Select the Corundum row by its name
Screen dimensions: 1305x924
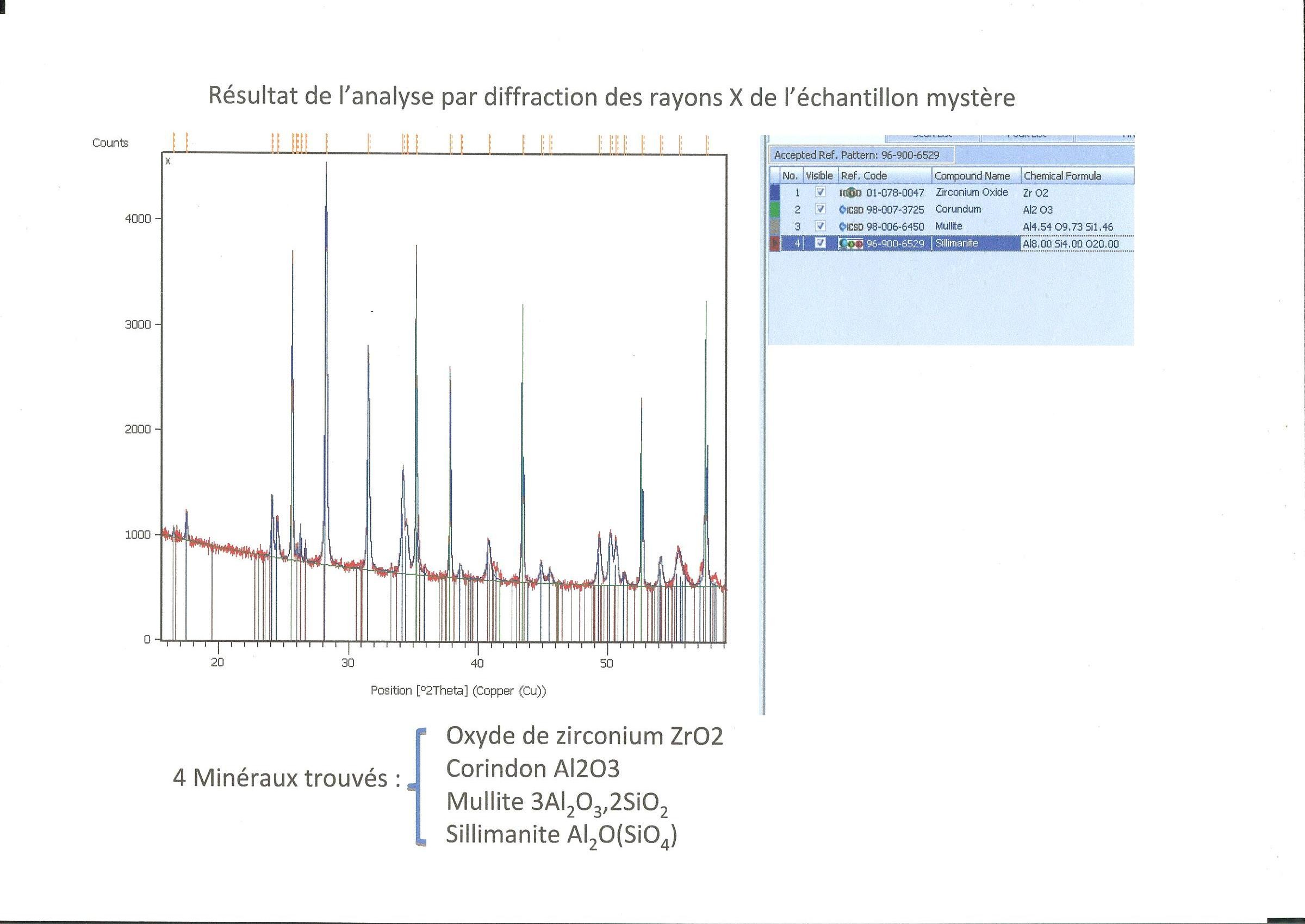click(959, 209)
